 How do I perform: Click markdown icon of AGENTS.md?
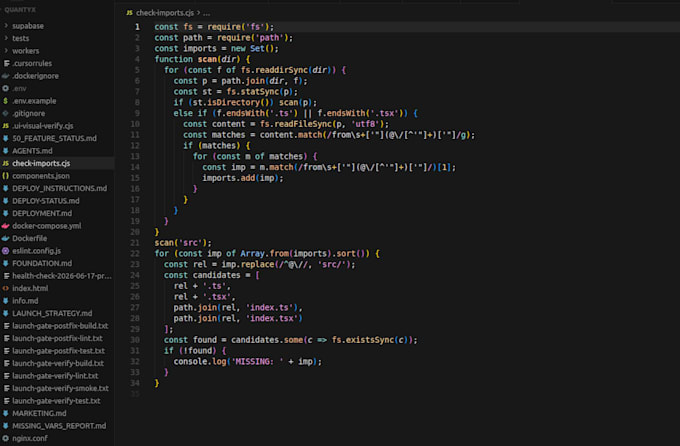6,151
